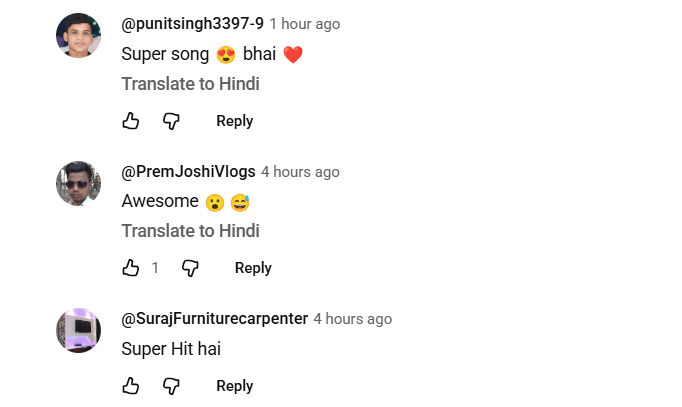Open @SurajFurniturecarpenter profile avatar
Screen dimensions: 682x407
click(78, 331)
